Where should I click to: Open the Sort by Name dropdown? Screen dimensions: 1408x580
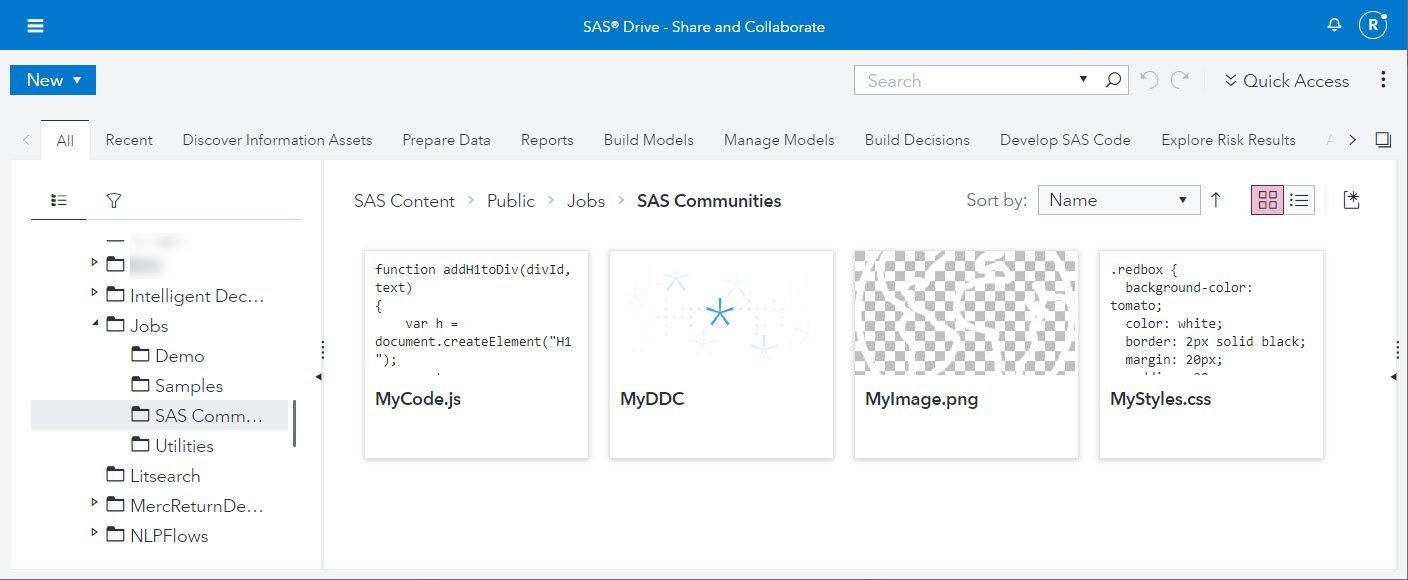[1118, 200]
